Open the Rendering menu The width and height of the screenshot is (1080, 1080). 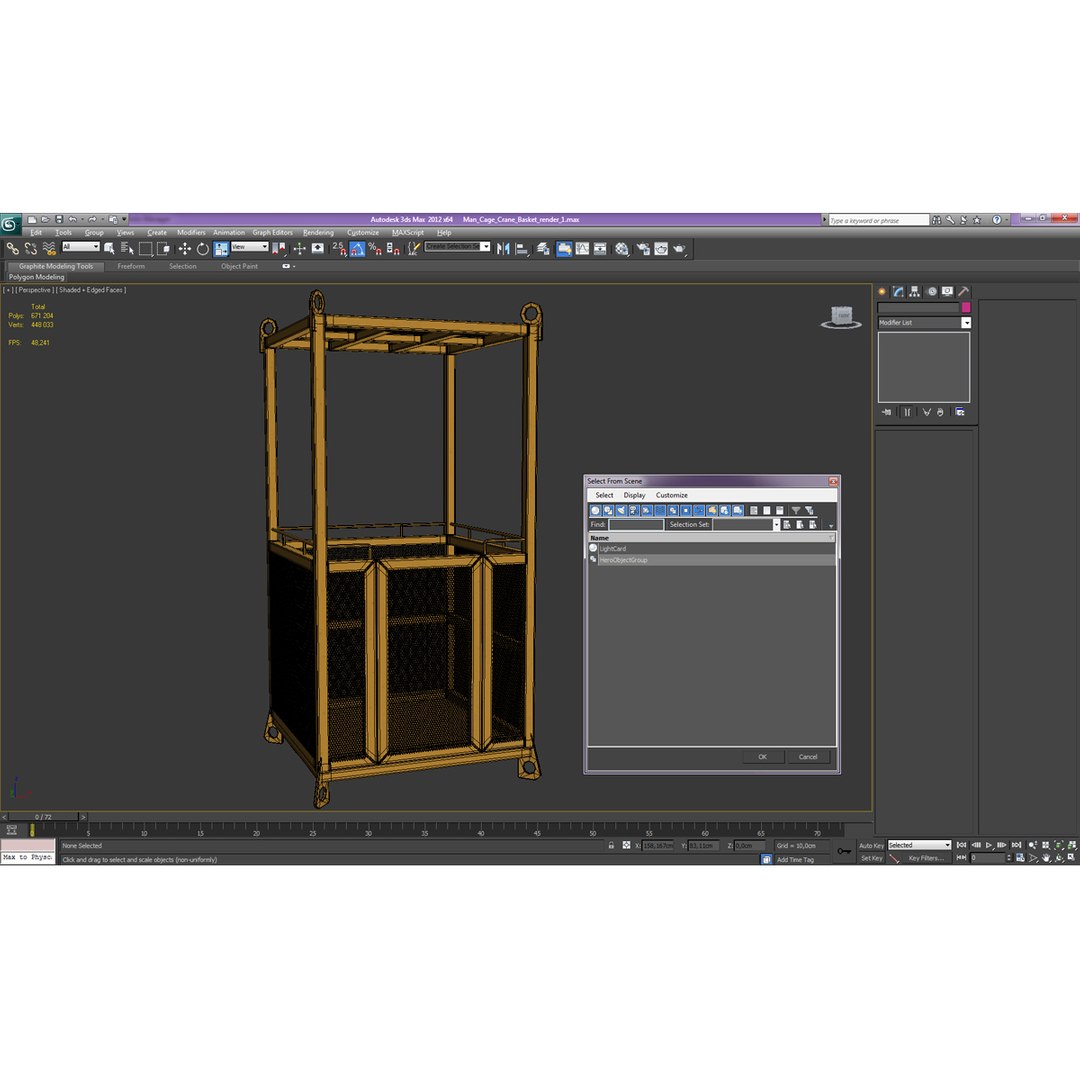(x=318, y=233)
